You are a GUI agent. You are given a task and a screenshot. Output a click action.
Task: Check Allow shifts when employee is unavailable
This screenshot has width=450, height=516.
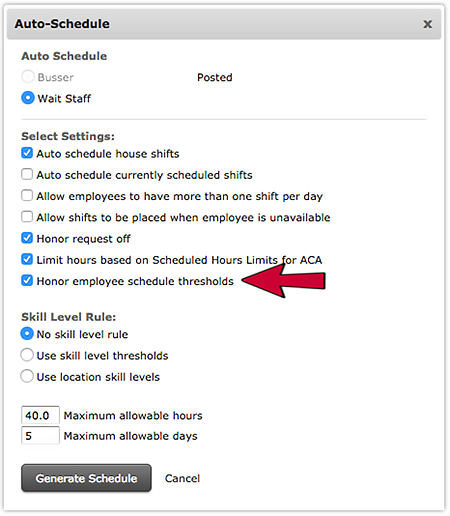(27, 217)
